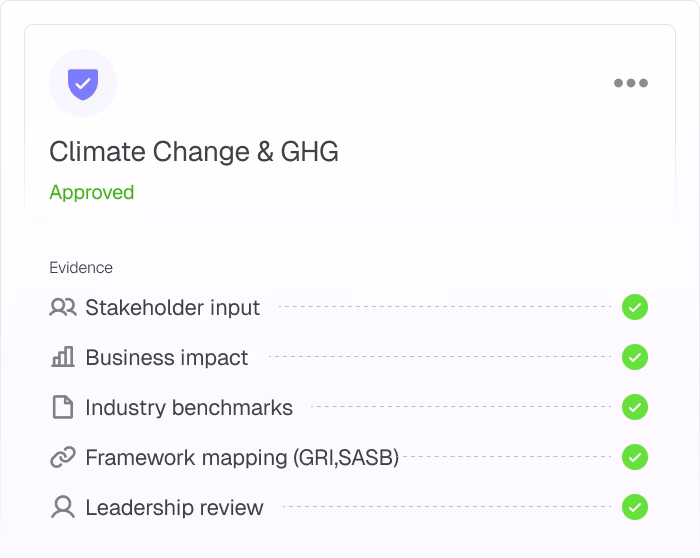Click the purple shield check icon
The width and height of the screenshot is (700, 558).
[83, 83]
